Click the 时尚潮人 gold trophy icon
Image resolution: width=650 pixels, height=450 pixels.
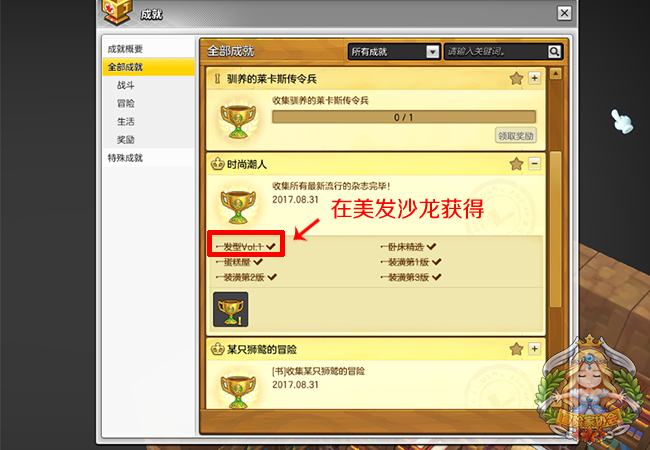coord(238,206)
